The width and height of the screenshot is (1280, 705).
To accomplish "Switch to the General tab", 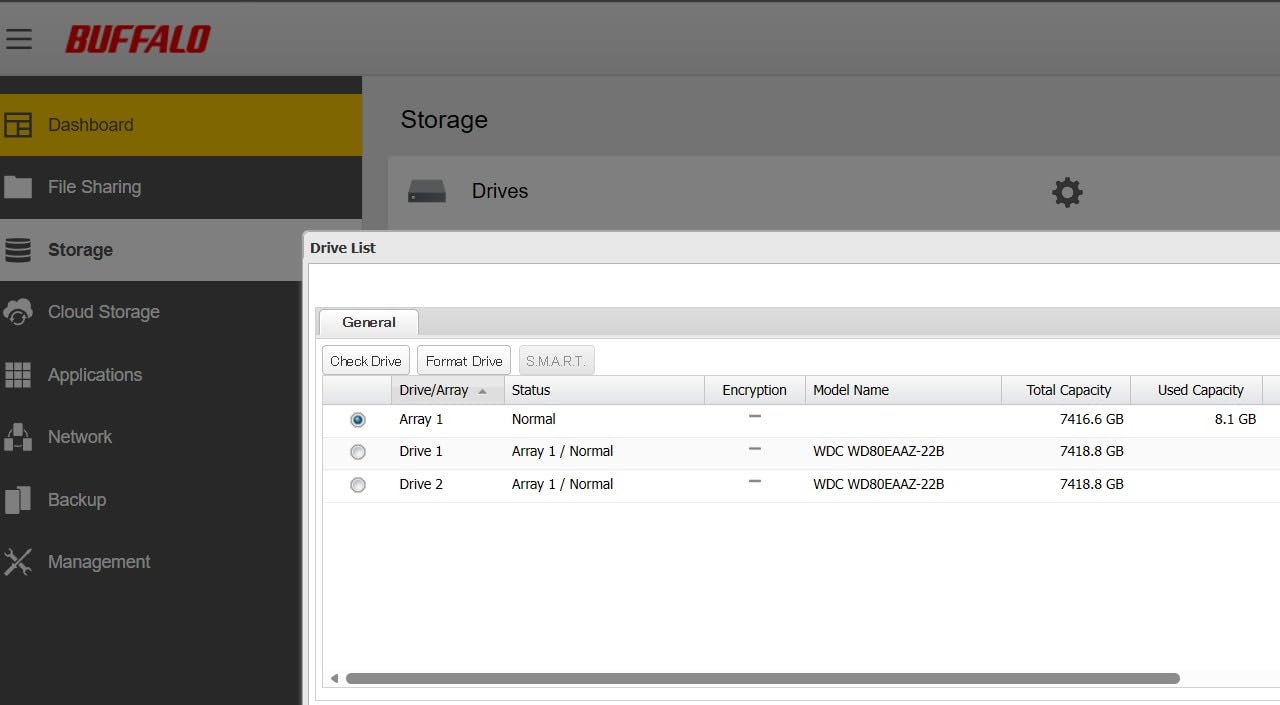I will (368, 322).
